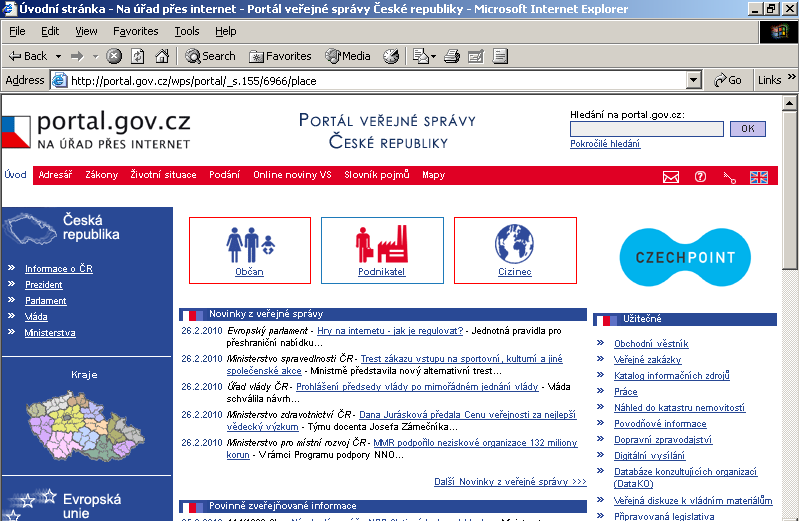Screen dimensions: 799x521
Task: Open the Prezident link
Action: pos(44,285)
